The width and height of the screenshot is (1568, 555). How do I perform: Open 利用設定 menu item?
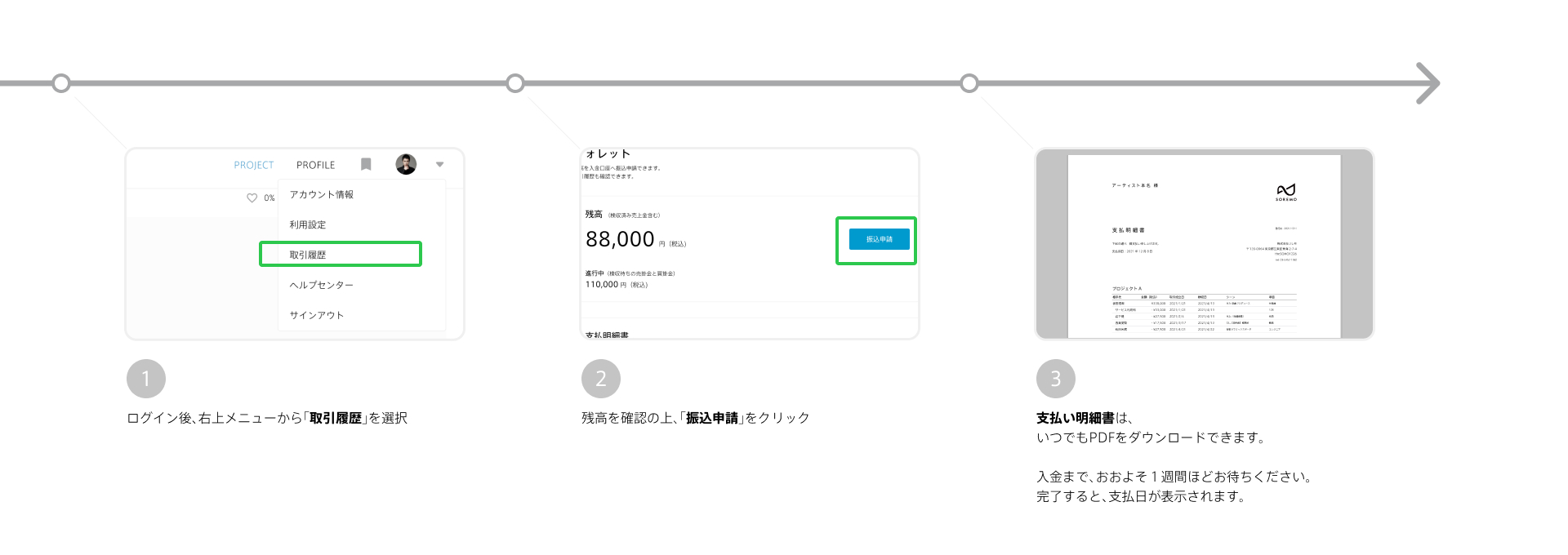pos(308,224)
